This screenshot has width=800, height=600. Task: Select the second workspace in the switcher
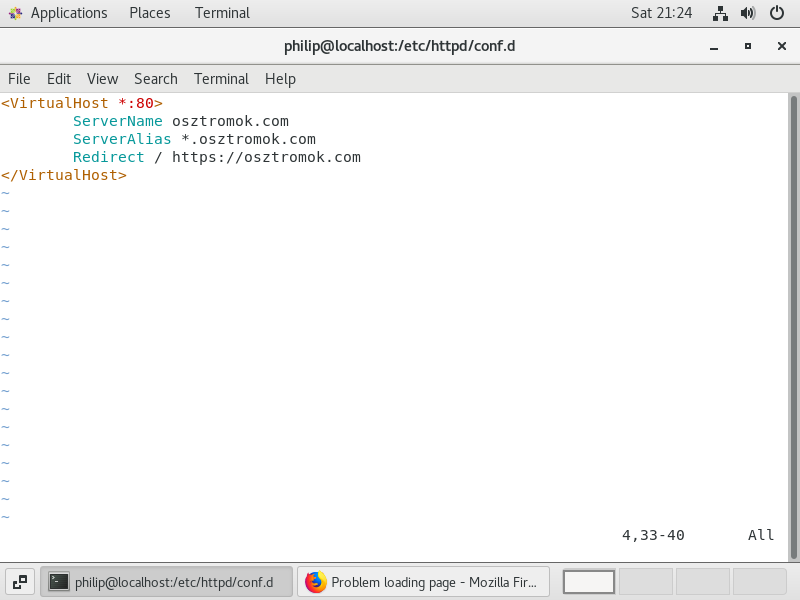coord(645,582)
